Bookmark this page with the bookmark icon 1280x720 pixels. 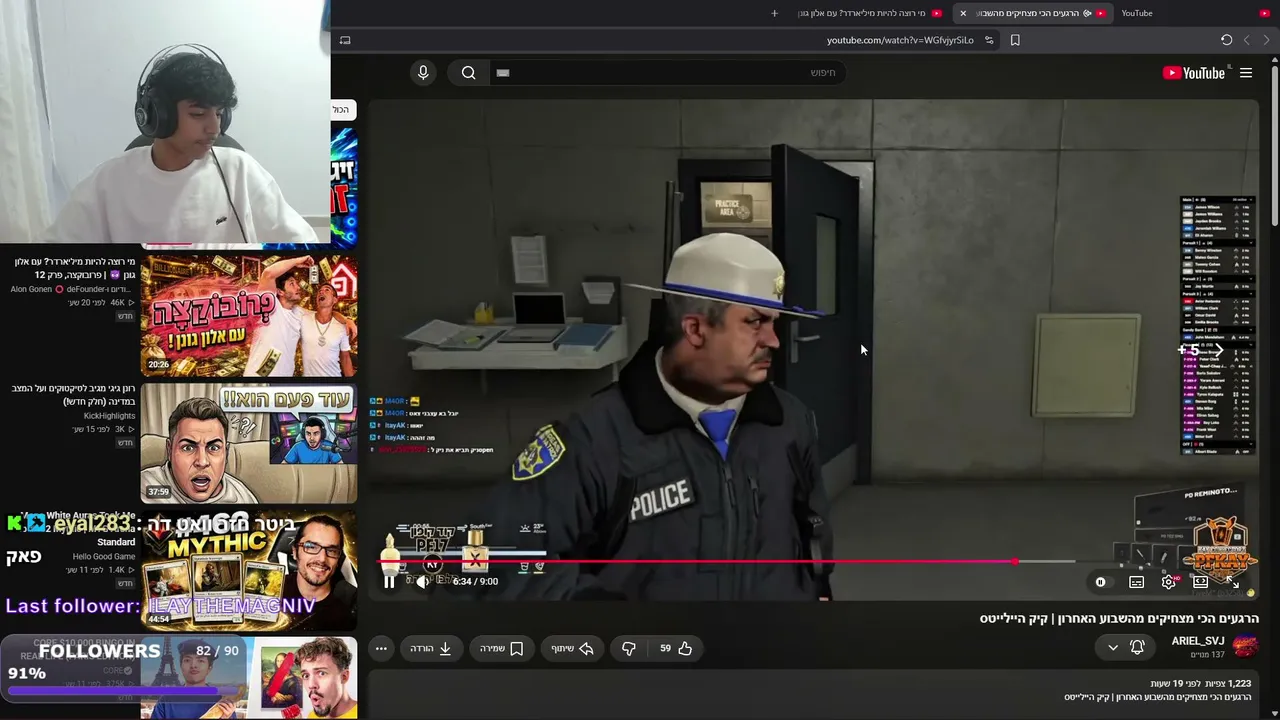click(x=1015, y=40)
